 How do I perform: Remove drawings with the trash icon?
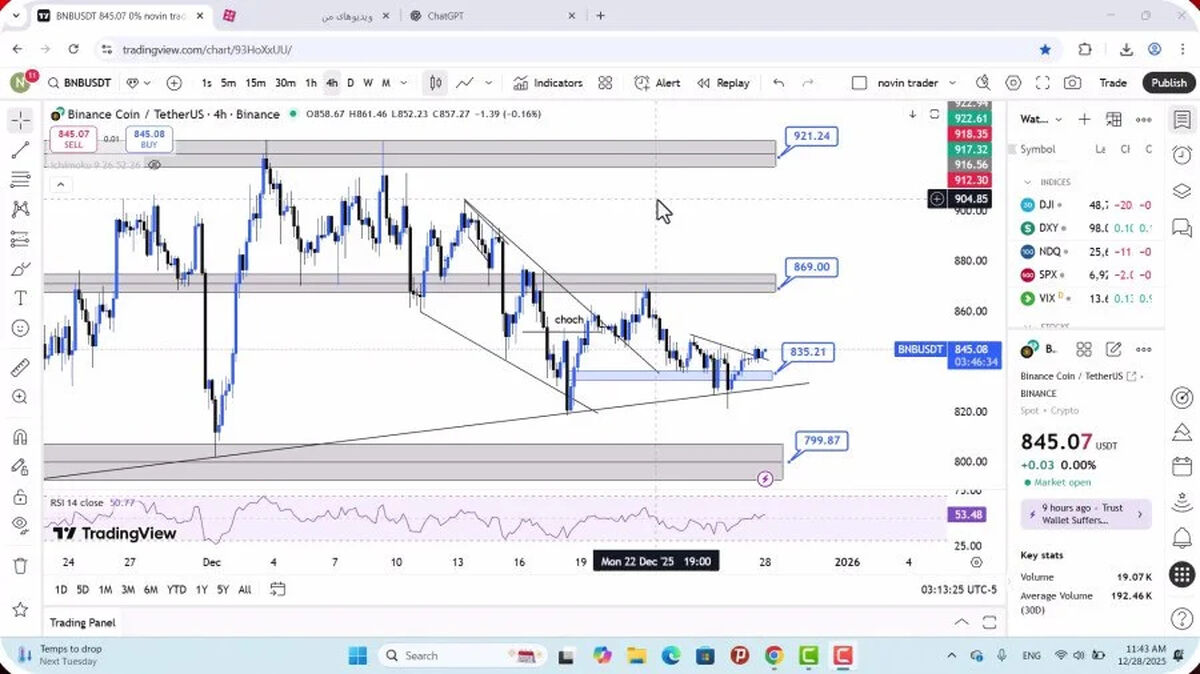[20, 566]
